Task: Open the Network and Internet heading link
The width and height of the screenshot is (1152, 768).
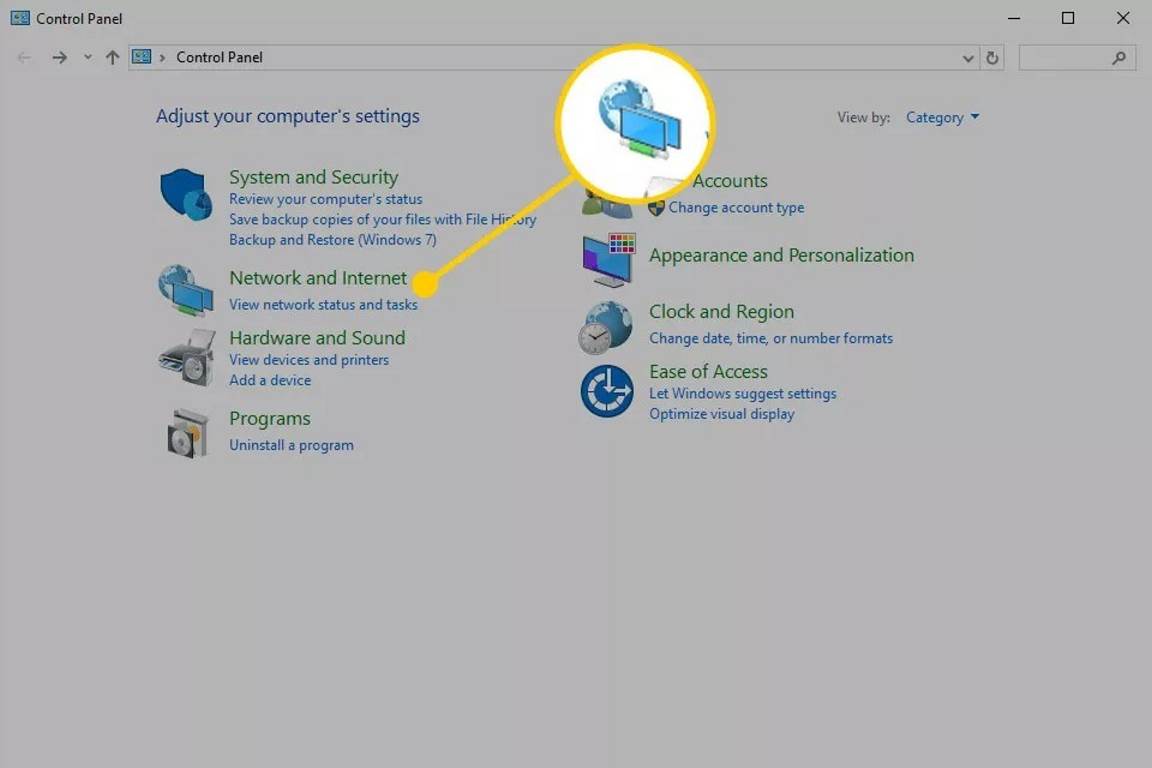Action: tap(318, 278)
